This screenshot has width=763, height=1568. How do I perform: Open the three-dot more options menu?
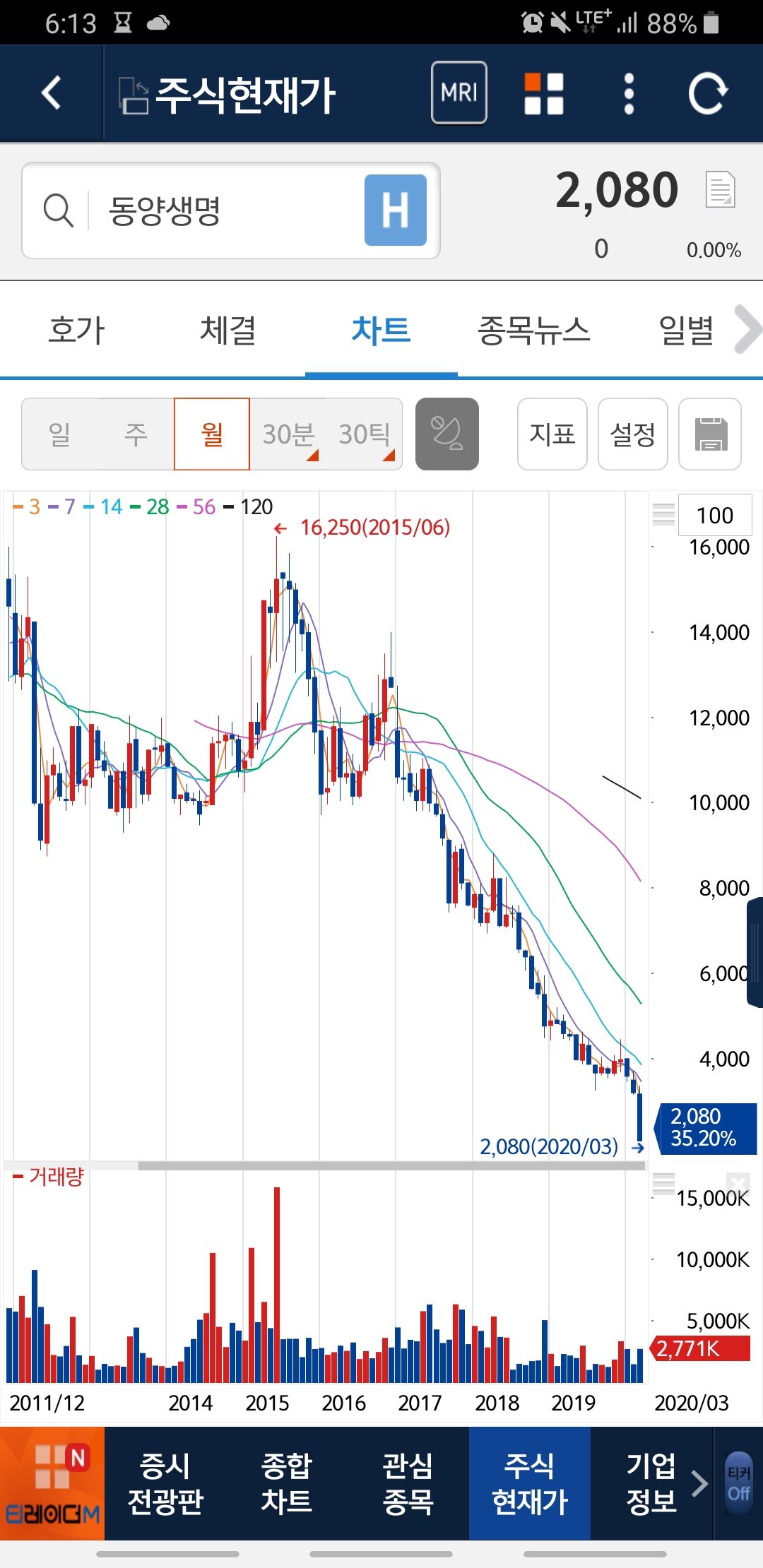click(x=629, y=93)
